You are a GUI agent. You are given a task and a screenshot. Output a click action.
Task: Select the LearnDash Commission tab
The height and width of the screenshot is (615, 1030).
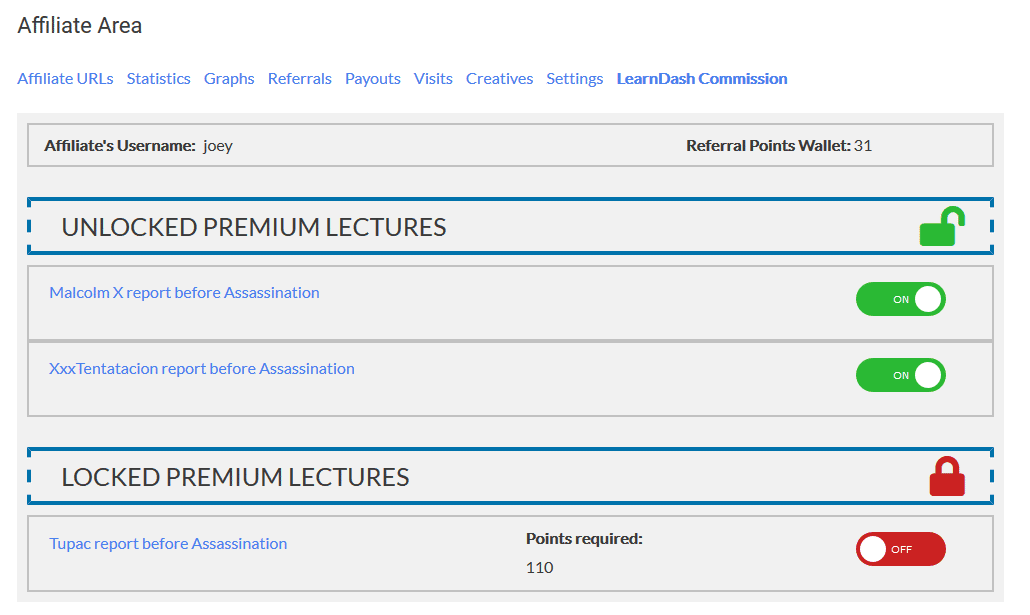[x=702, y=79]
